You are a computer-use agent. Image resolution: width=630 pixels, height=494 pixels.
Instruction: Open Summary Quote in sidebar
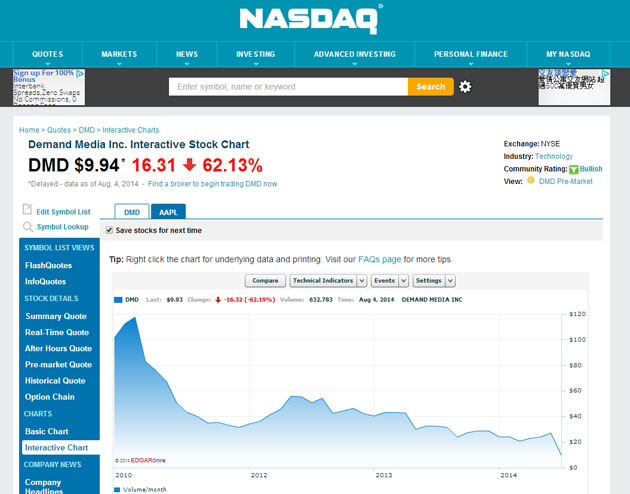56,316
